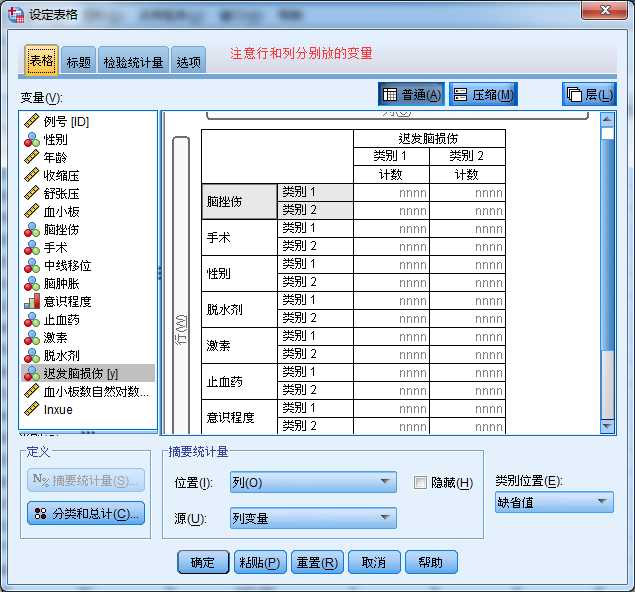Click the nominal icon beside 止血药 in variable list

coord(32,319)
